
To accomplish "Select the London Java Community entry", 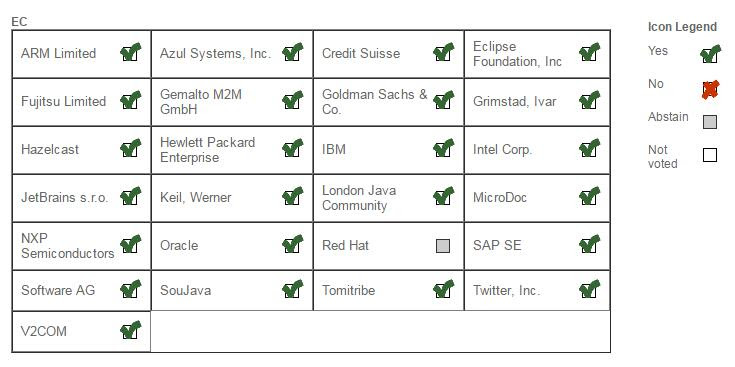I will pyautogui.click(x=359, y=198).
